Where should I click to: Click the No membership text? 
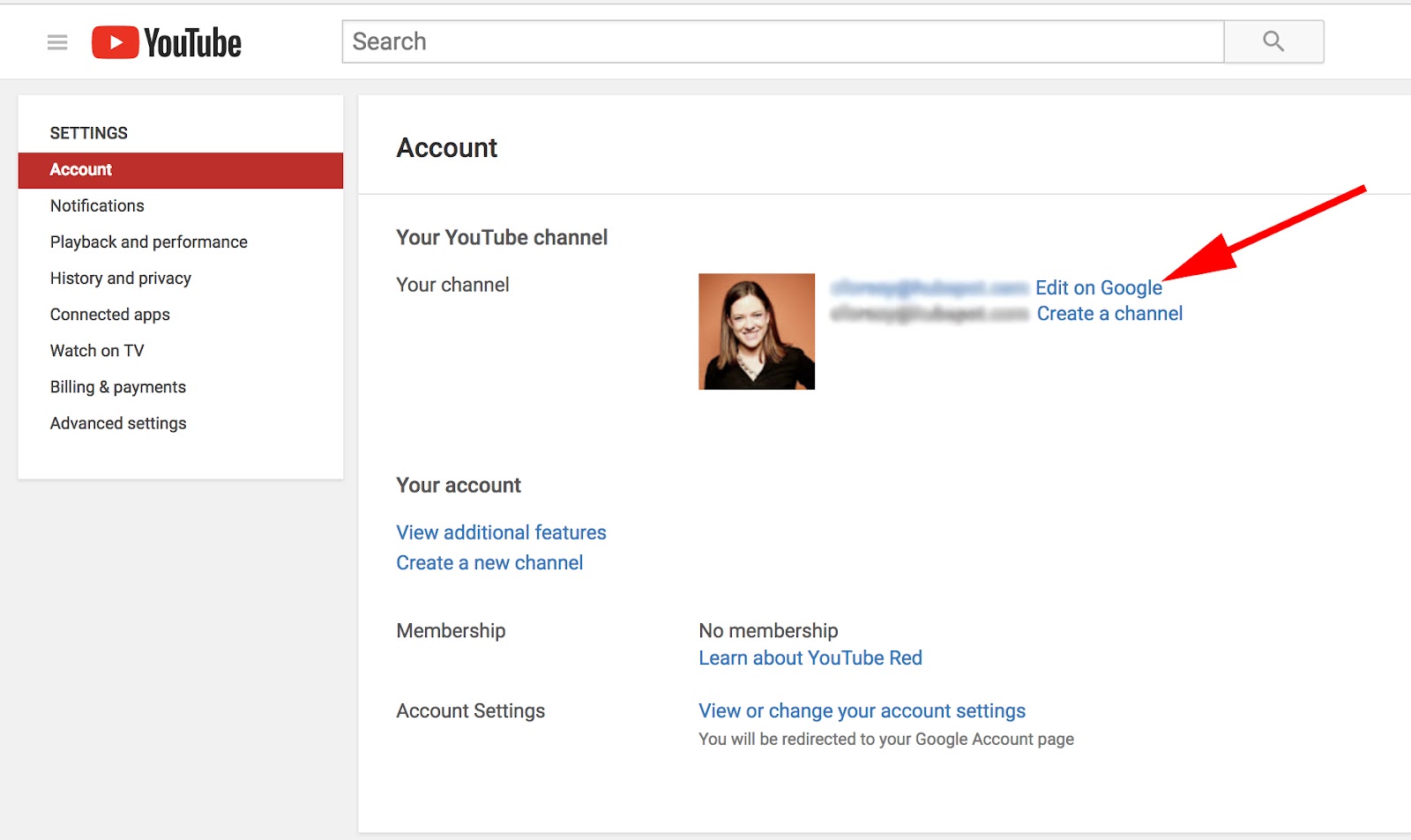[x=768, y=631]
